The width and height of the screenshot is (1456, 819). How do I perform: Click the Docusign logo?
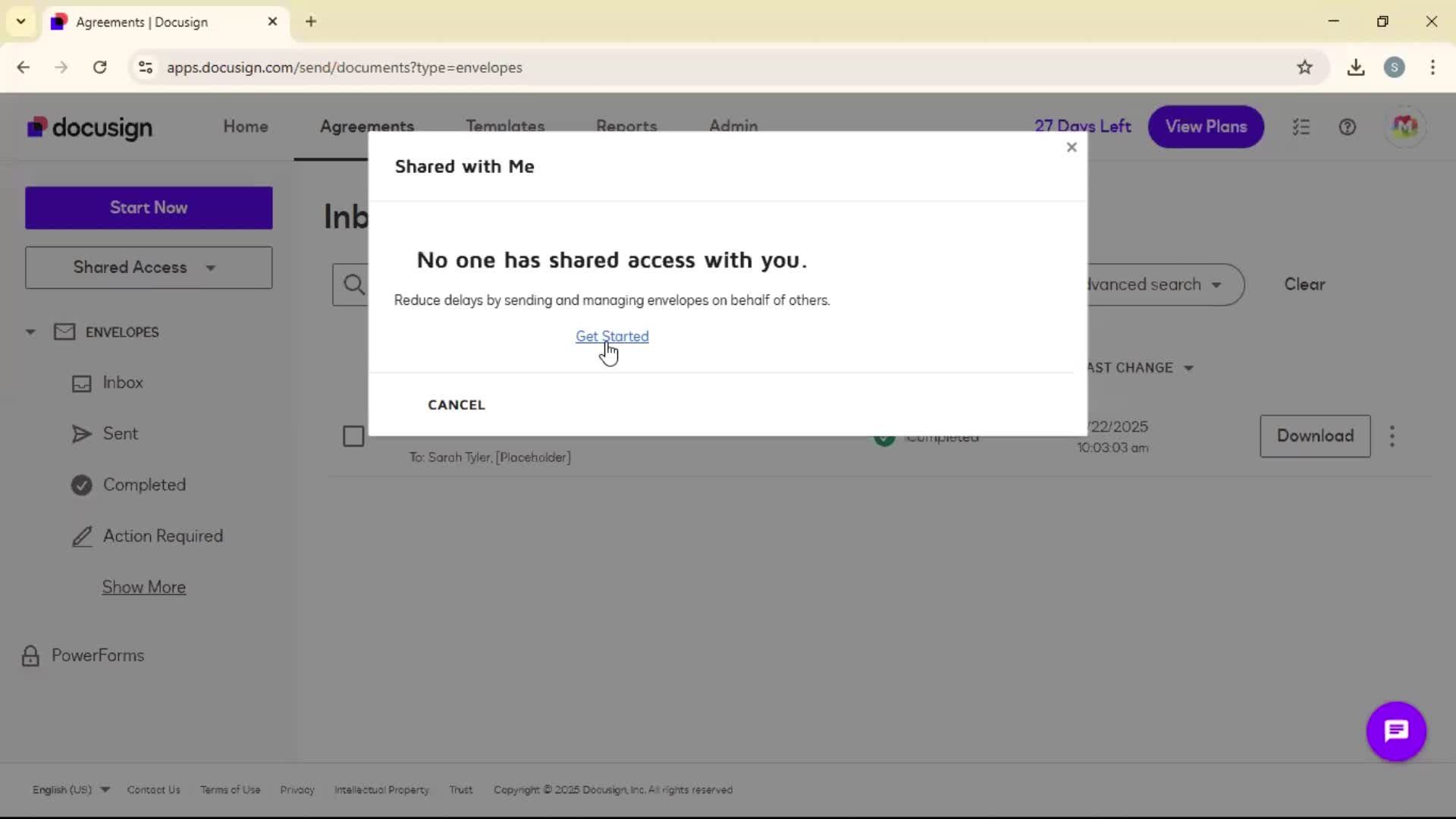(x=89, y=127)
